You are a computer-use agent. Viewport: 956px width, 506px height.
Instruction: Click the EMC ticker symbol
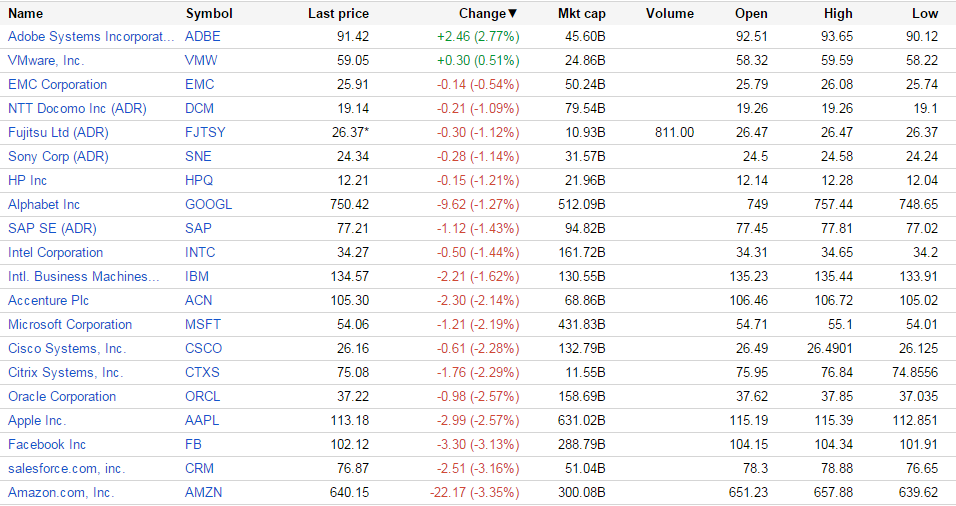pos(200,84)
